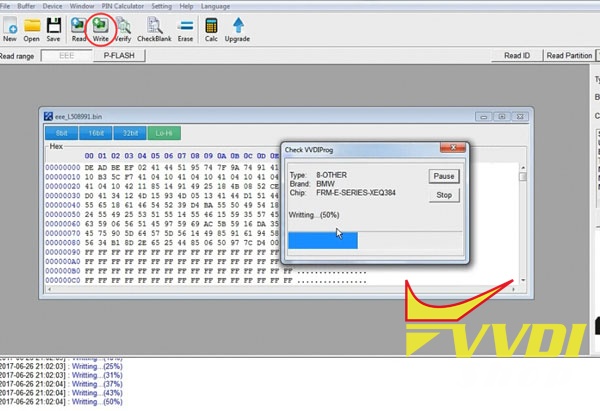Click hex row address 00000060
This screenshot has height=411, width=600.
coord(63,224)
